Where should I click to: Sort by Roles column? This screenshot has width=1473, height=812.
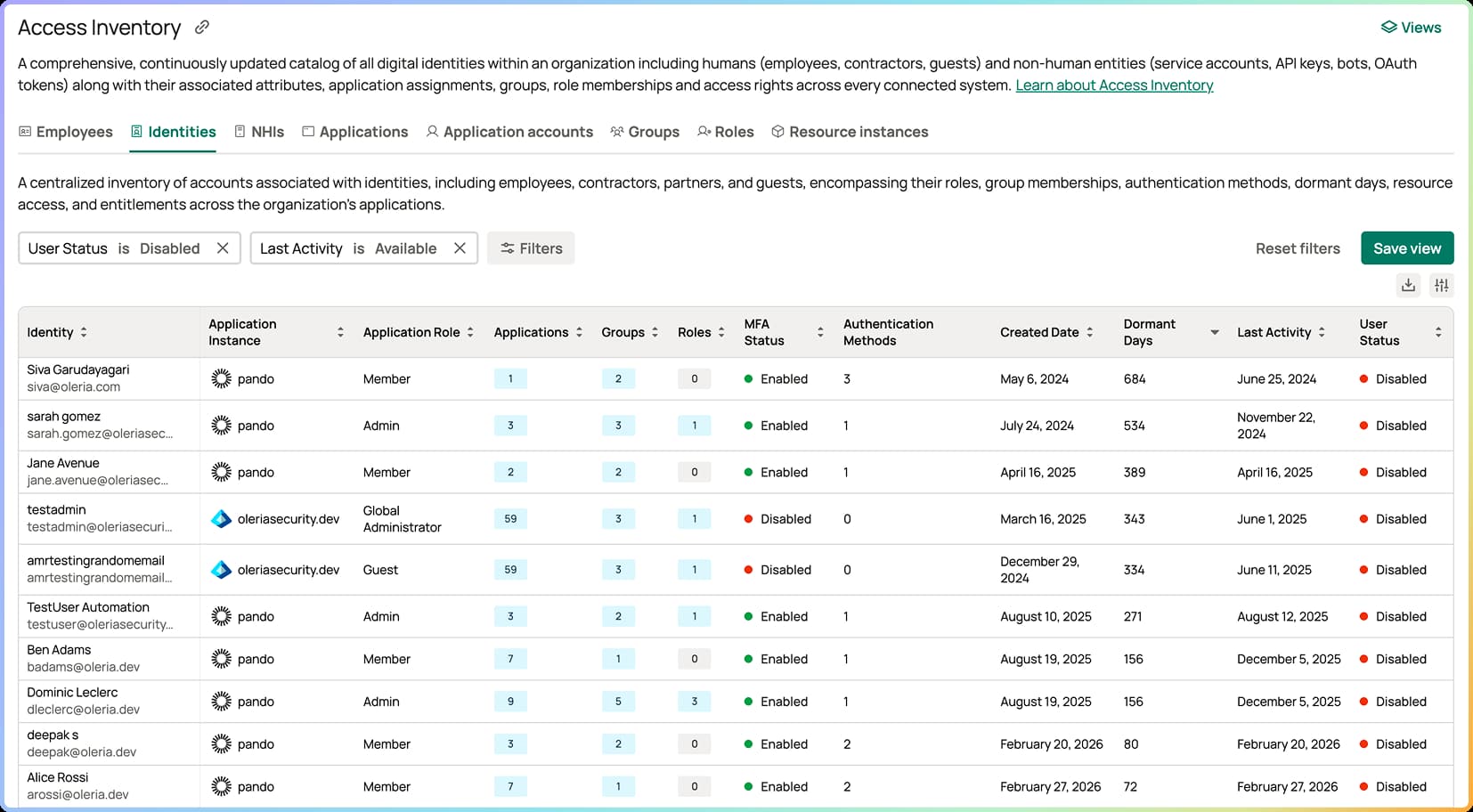coord(721,332)
